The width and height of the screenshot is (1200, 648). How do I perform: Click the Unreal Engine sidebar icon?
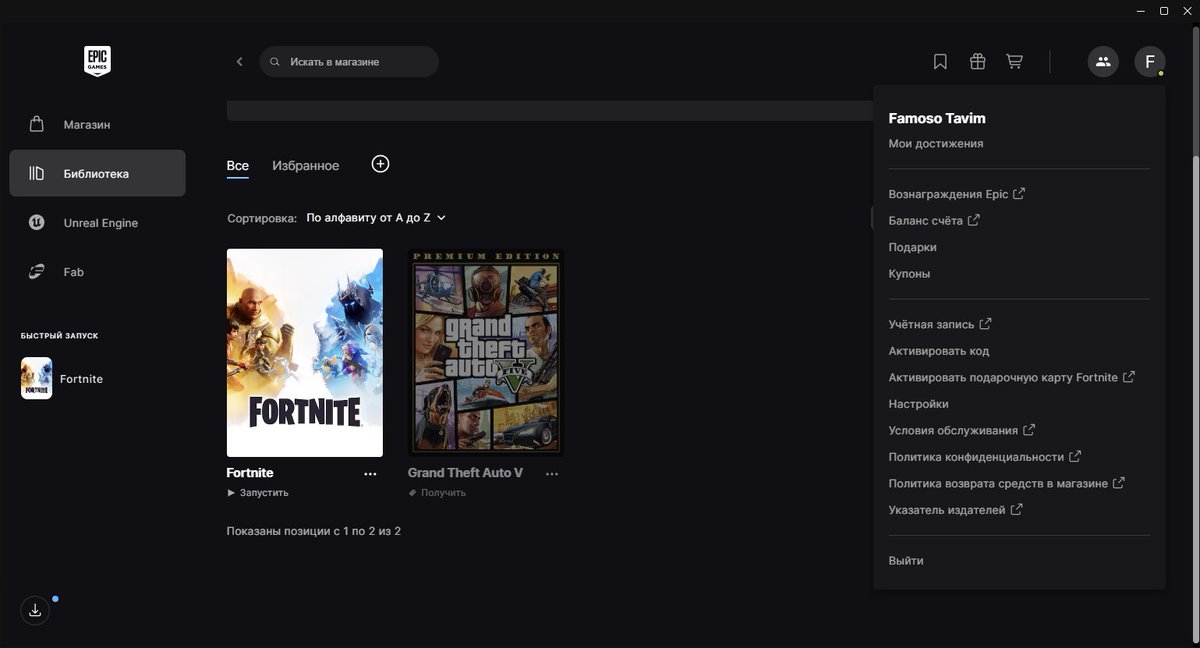coord(37,223)
